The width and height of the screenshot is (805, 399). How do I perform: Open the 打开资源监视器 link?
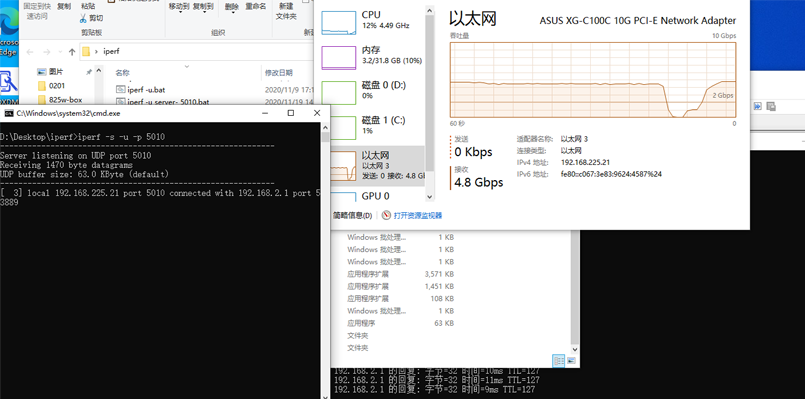(x=417, y=216)
